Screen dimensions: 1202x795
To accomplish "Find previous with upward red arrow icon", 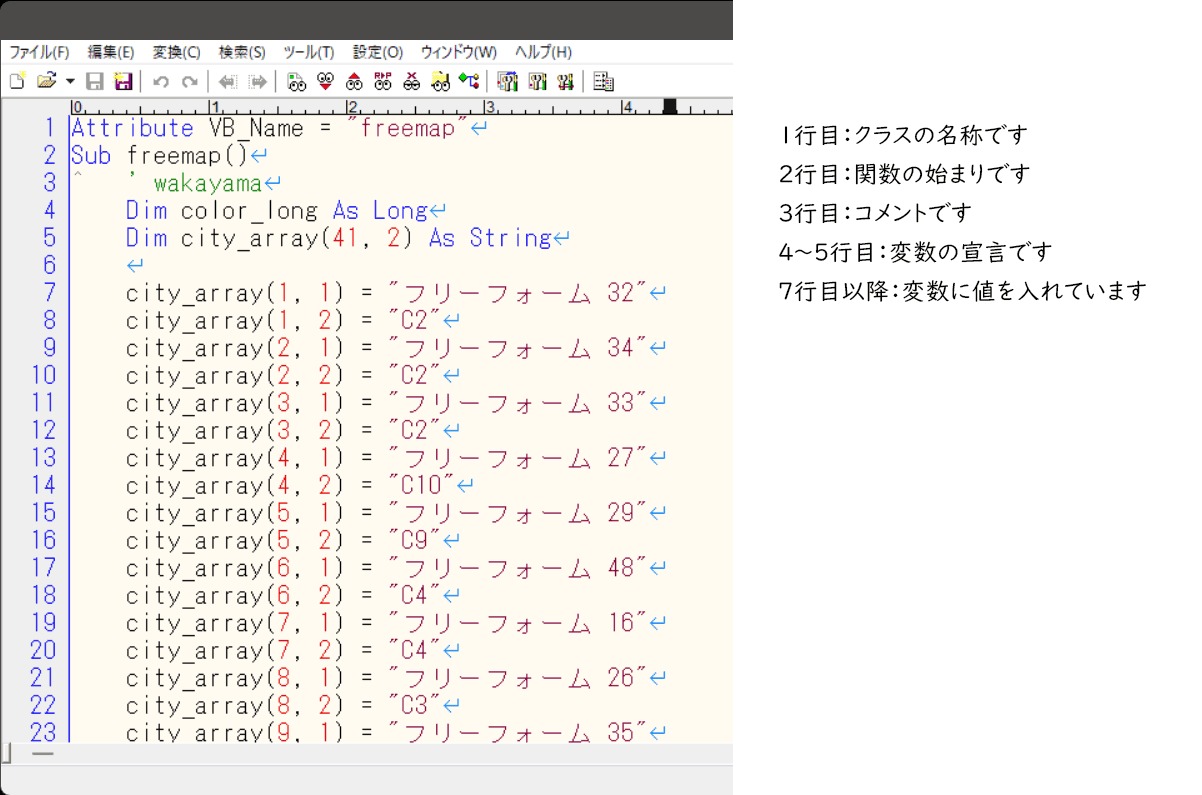I will 353,81.
